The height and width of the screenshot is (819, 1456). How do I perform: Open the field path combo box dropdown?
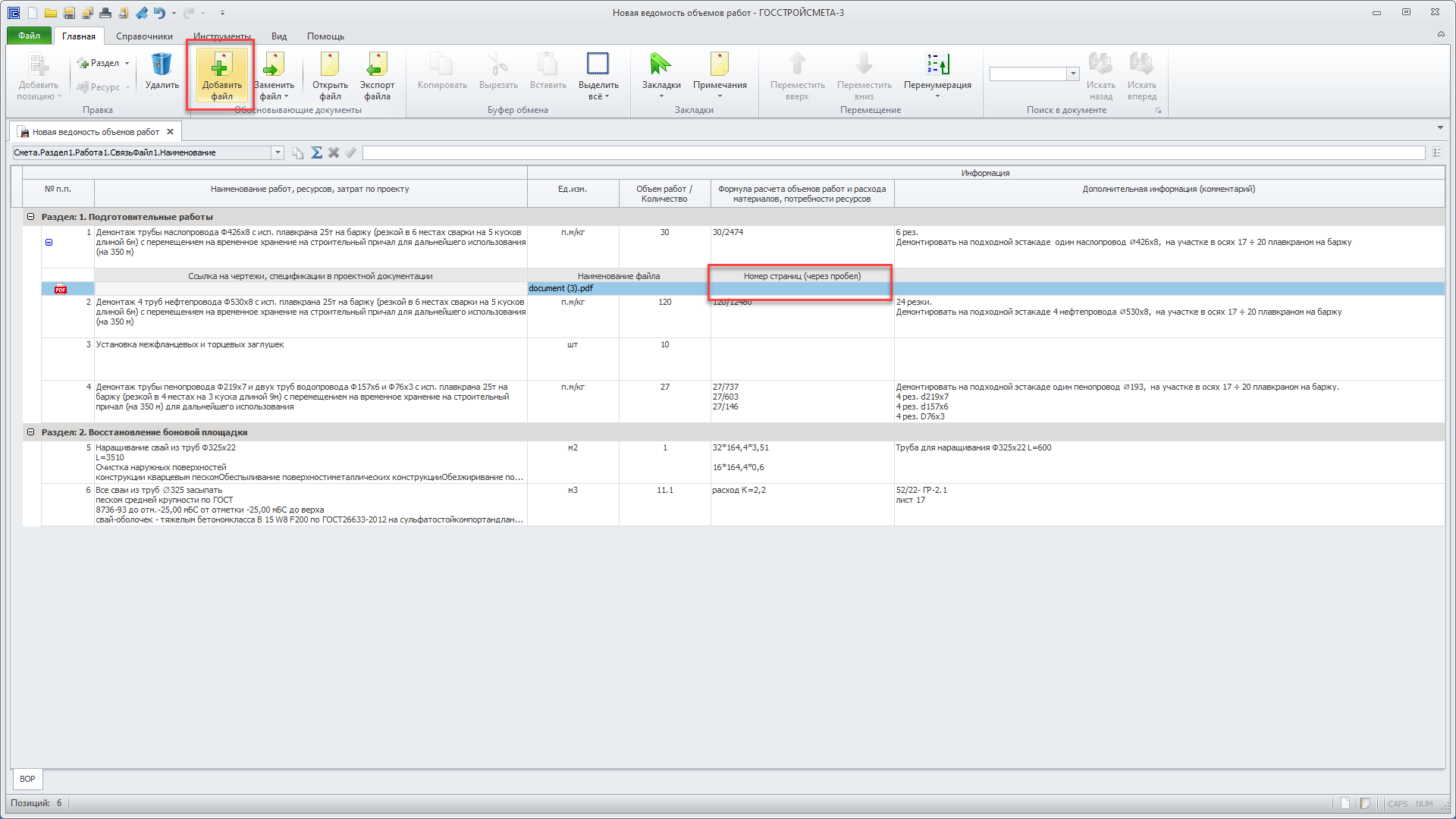(x=278, y=152)
